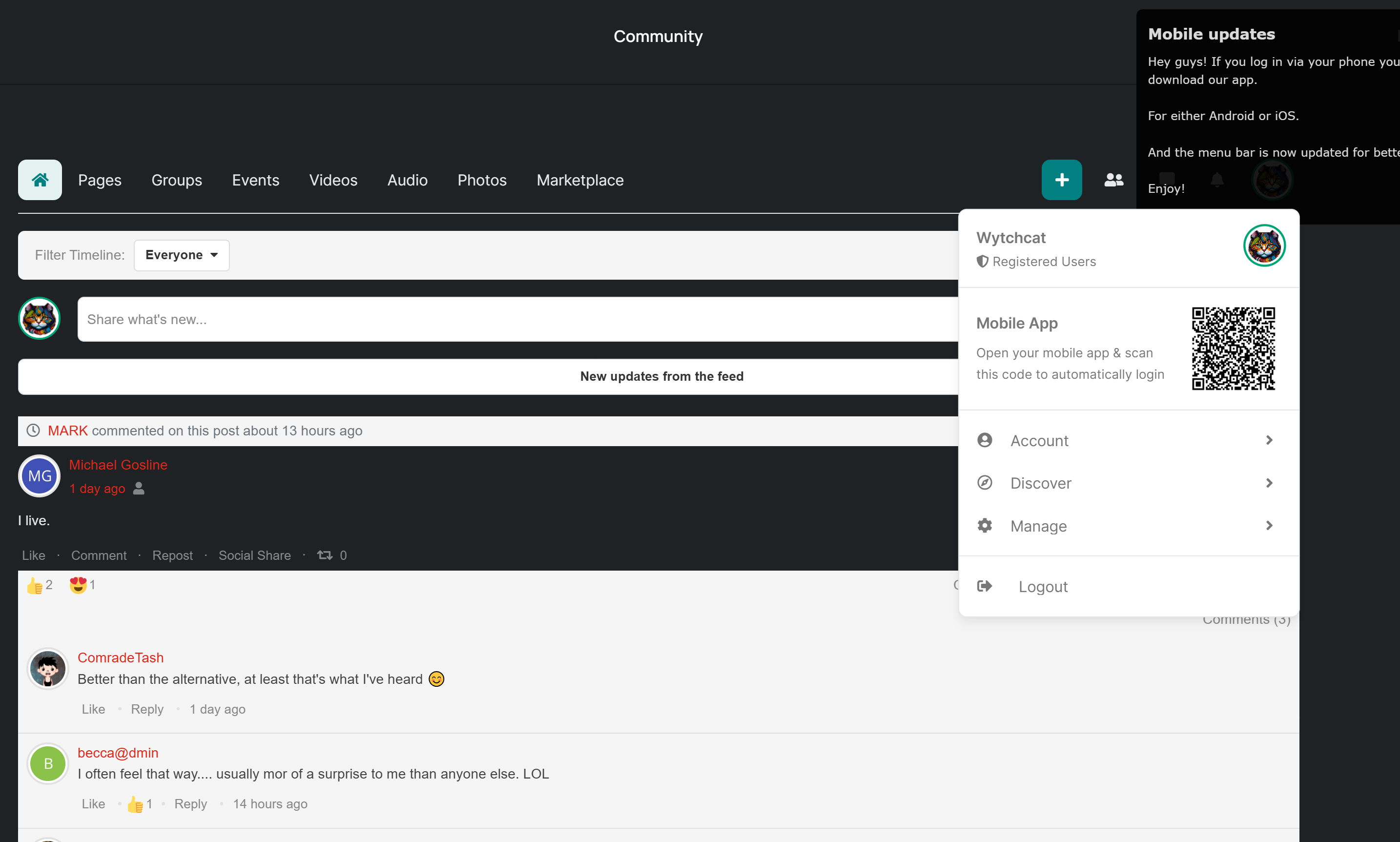Click the thumbs-up reaction with count 2
1400x842 pixels.
[x=35, y=585]
